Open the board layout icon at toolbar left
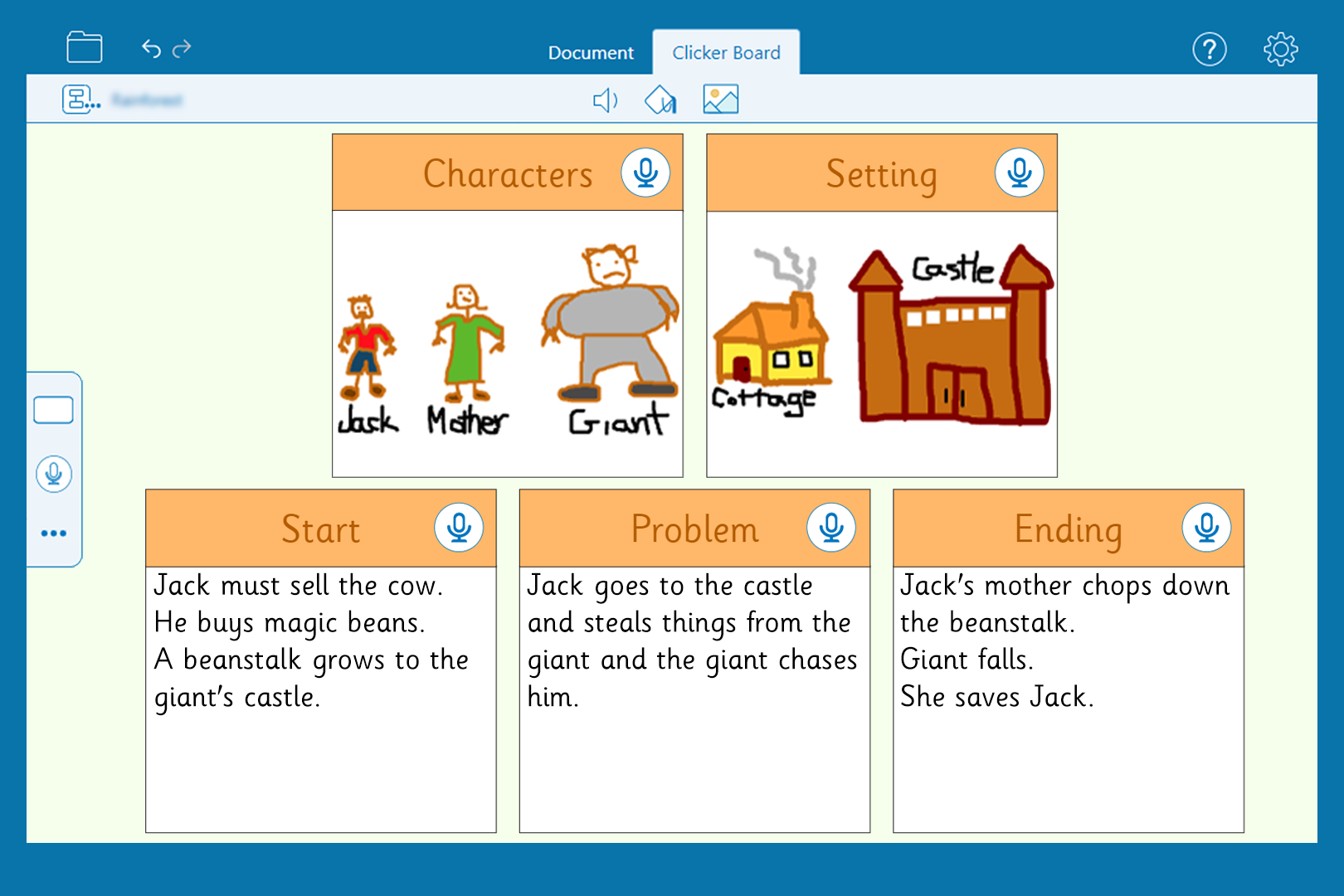Viewport: 1344px width, 896px height. click(x=80, y=100)
